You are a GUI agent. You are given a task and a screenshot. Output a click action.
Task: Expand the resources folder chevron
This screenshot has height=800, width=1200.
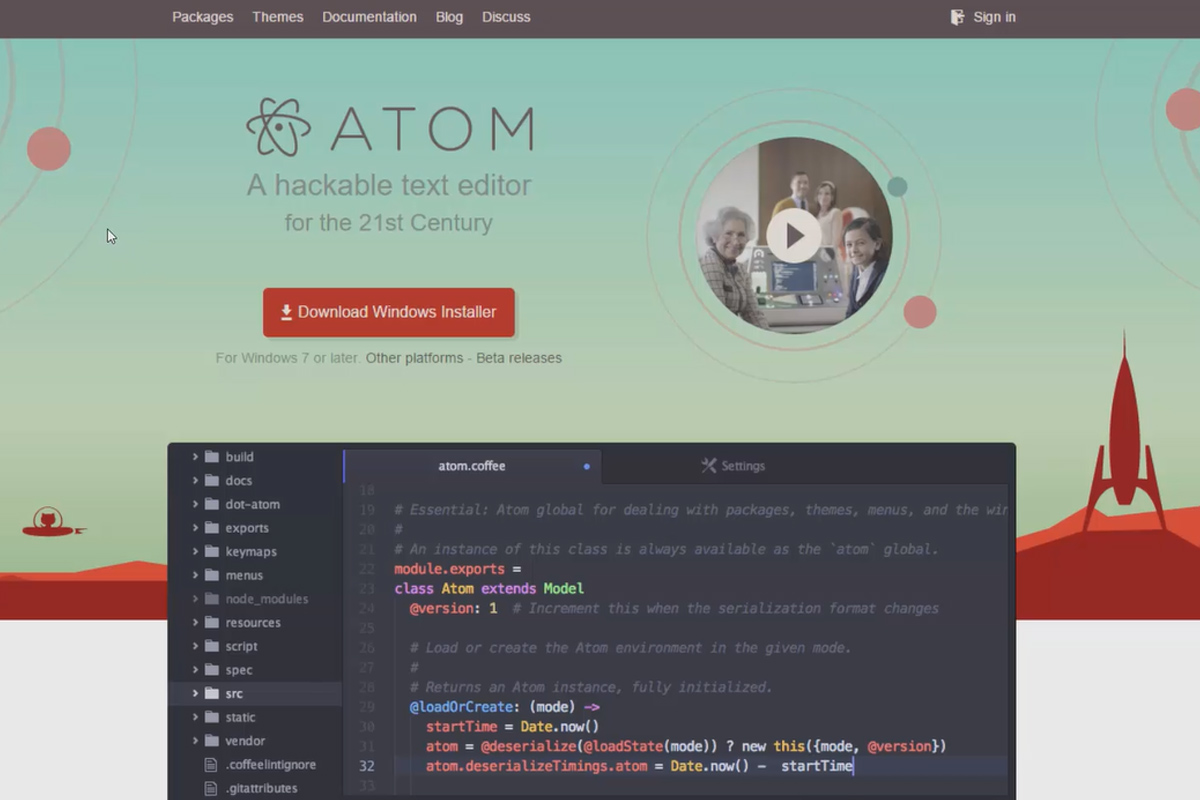pos(195,622)
